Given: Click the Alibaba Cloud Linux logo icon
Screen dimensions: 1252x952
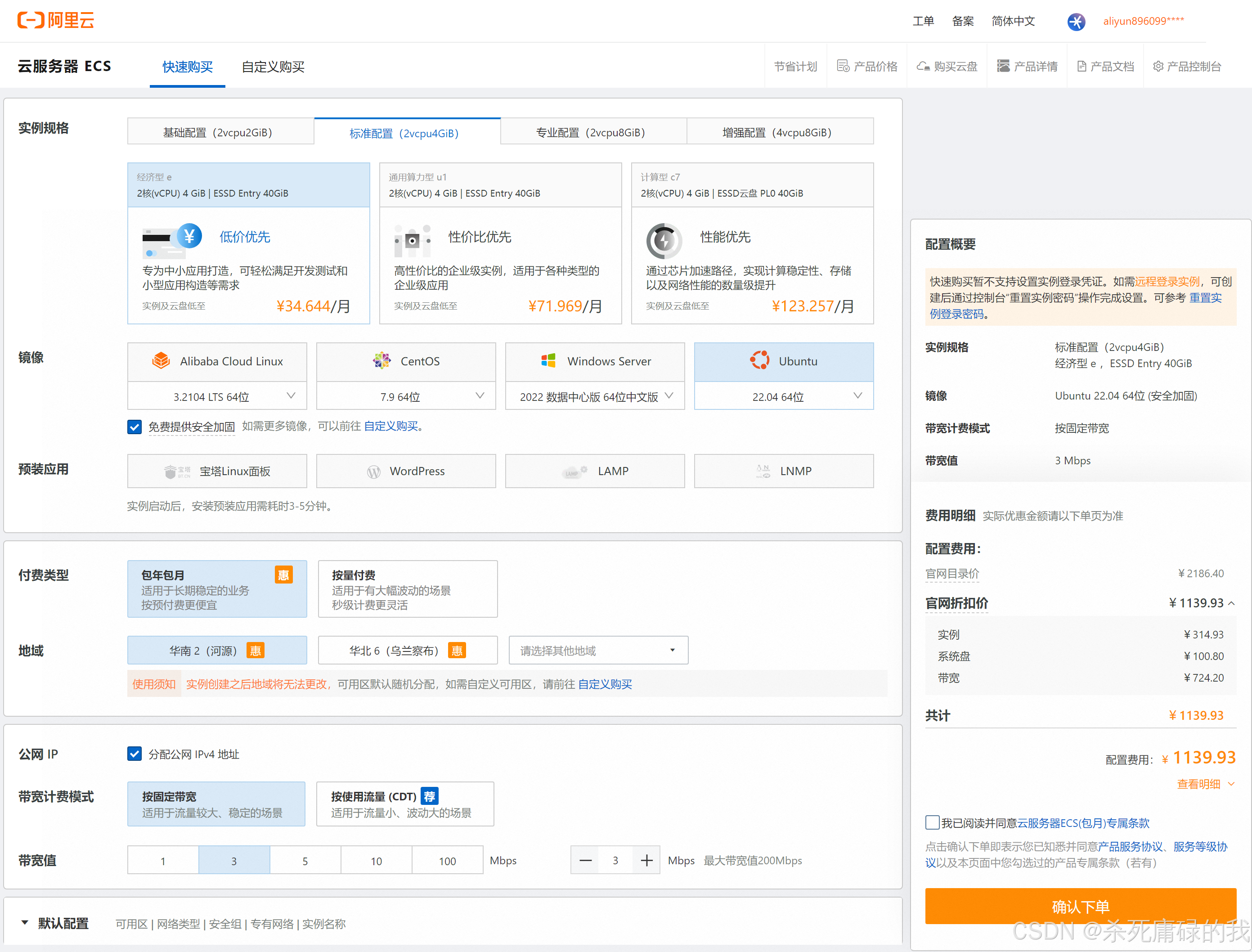Looking at the screenshot, I should tap(162, 361).
